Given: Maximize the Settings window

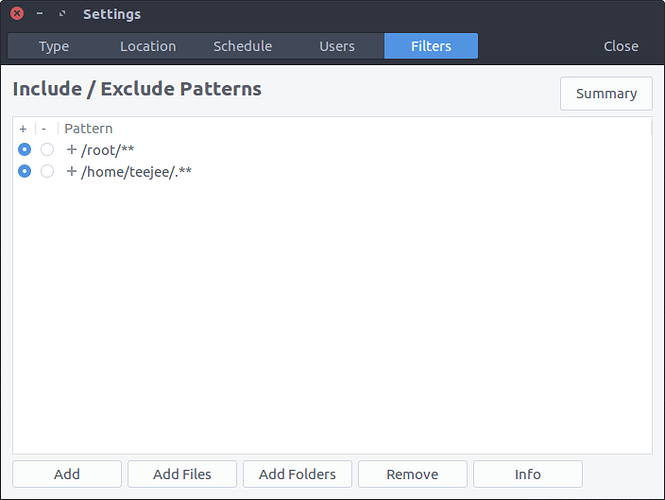Looking at the screenshot, I should [62, 14].
